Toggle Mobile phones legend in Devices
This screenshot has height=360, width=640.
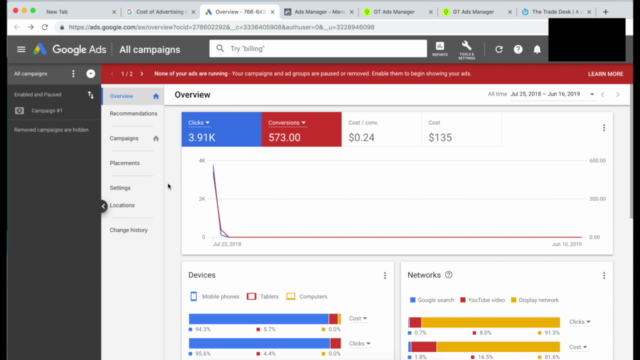[x=215, y=297]
